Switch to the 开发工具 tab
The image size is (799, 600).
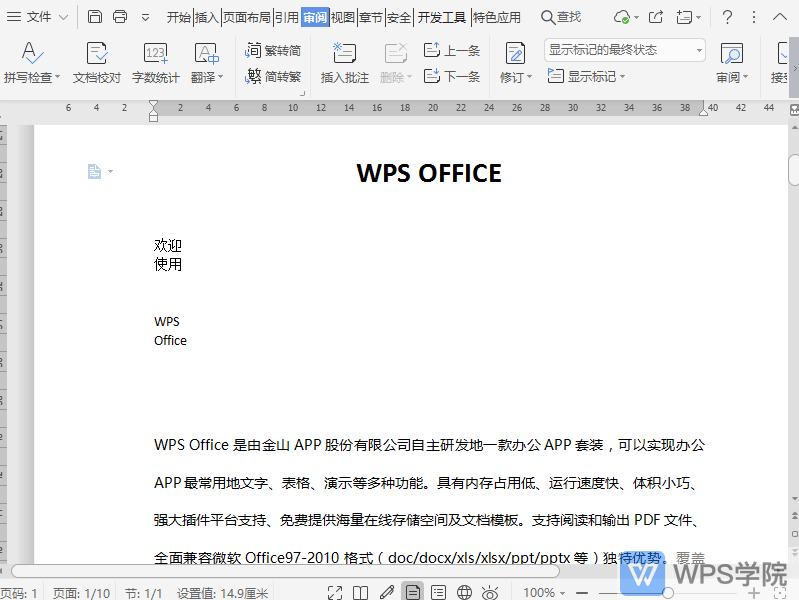click(441, 17)
